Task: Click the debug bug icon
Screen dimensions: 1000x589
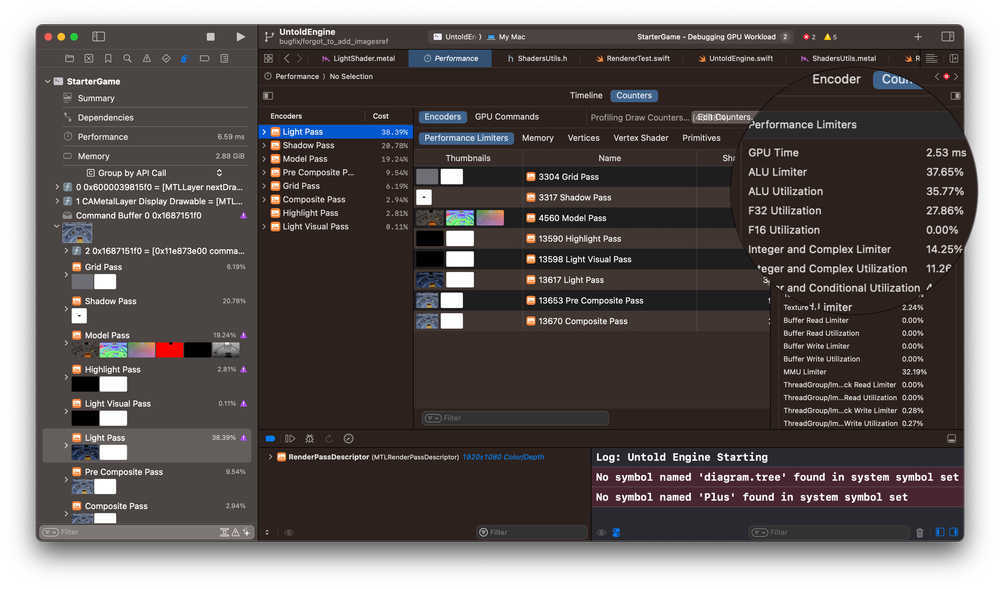Action: coord(309,439)
